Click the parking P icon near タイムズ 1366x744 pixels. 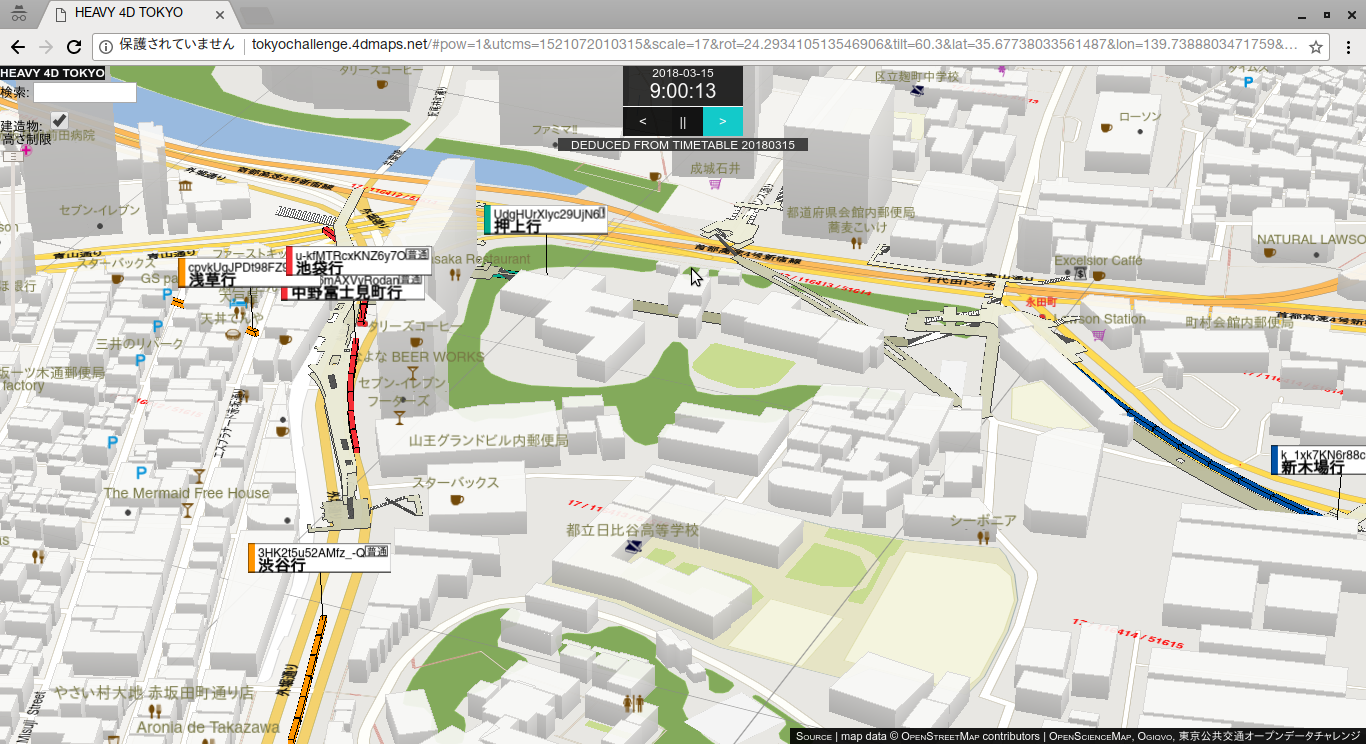(1249, 81)
